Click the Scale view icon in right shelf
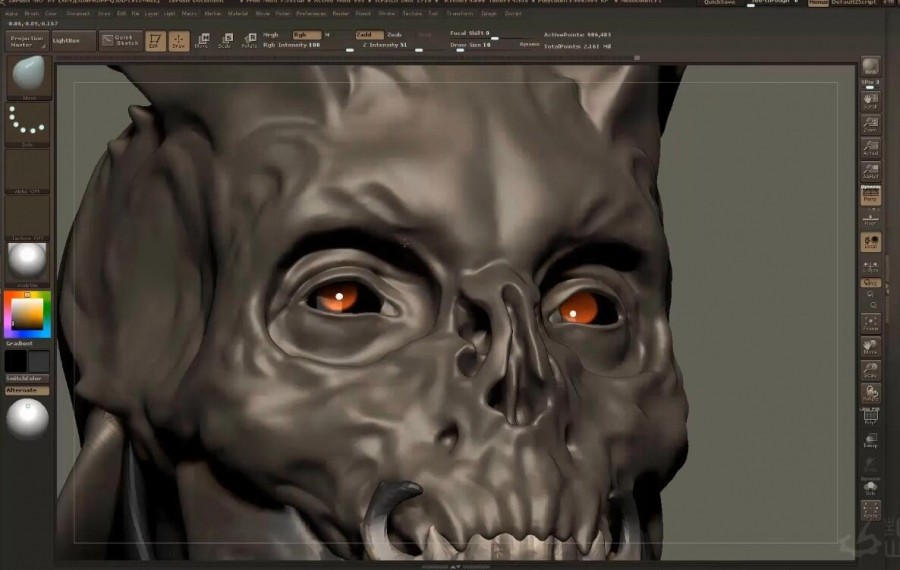Viewport: 900px width, 570px height. [x=871, y=370]
